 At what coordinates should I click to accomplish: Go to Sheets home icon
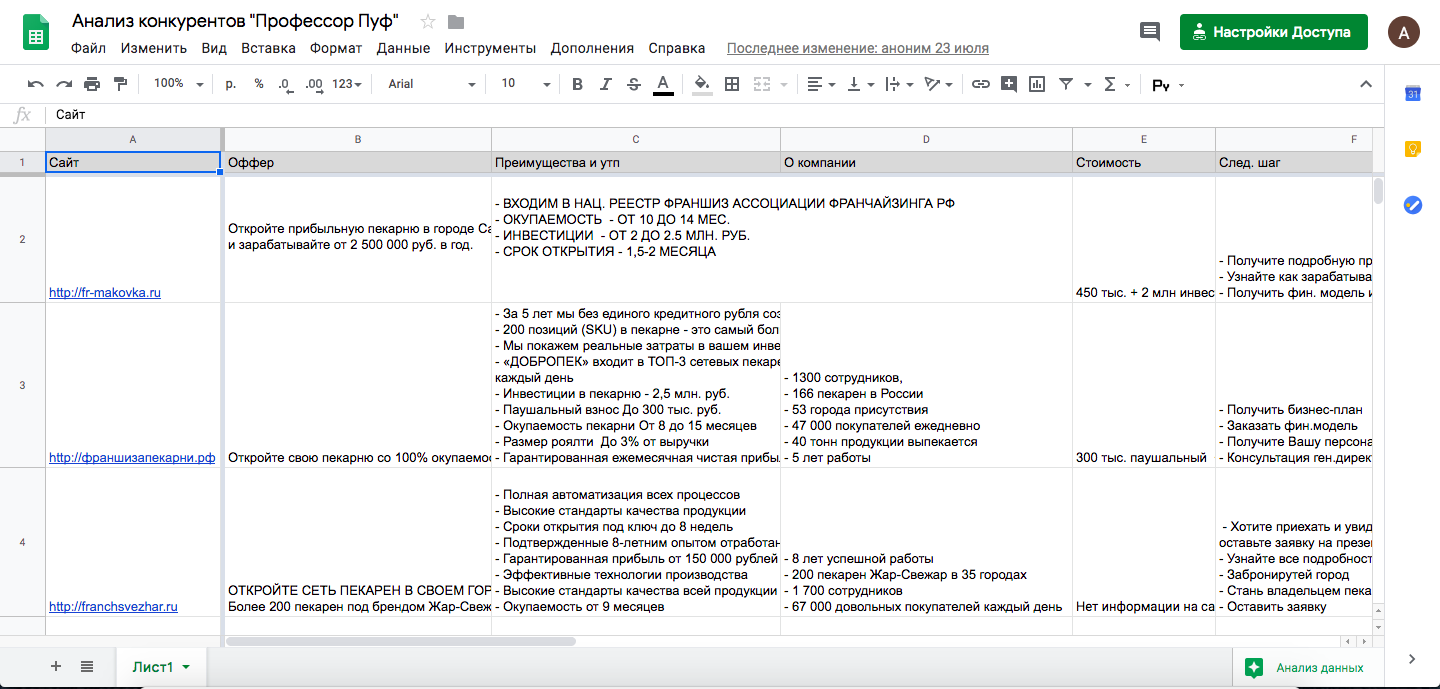(36, 33)
